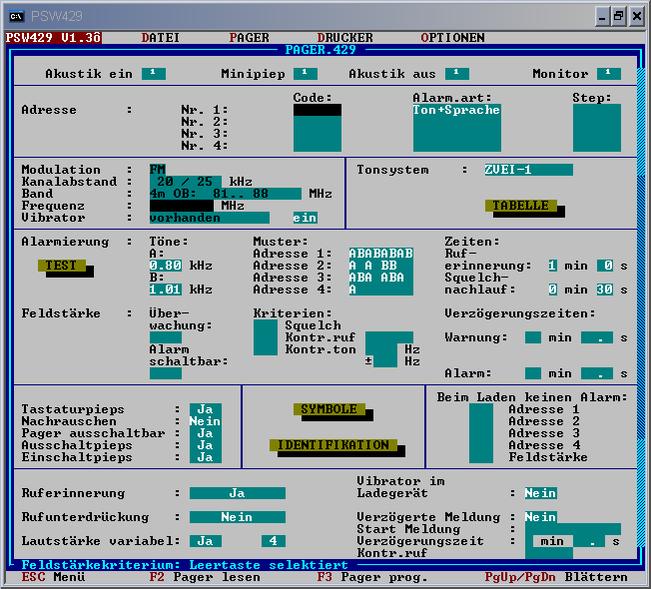Open the DATEI menu
Viewport: 651px width, 589px height.
pos(160,38)
